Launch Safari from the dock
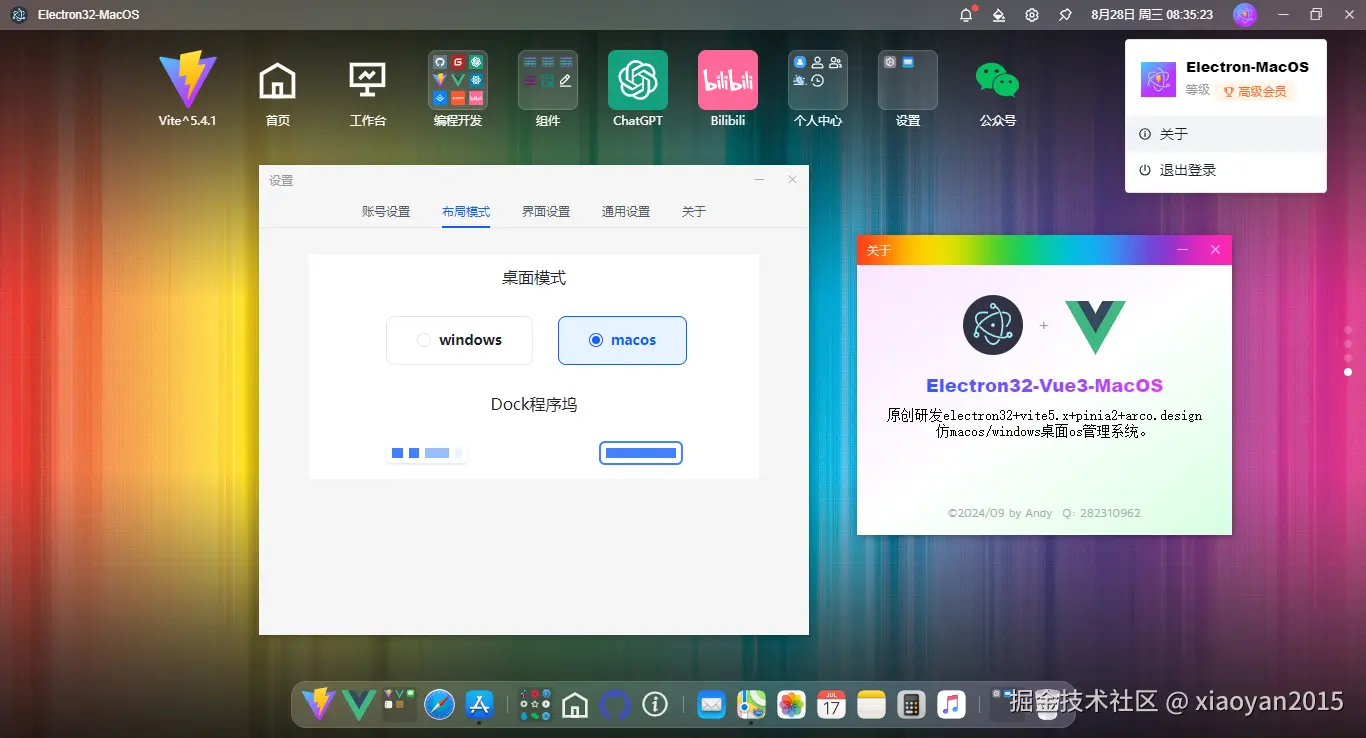Image resolution: width=1366 pixels, height=738 pixels. pyautogui.click(x=440, y=704)
